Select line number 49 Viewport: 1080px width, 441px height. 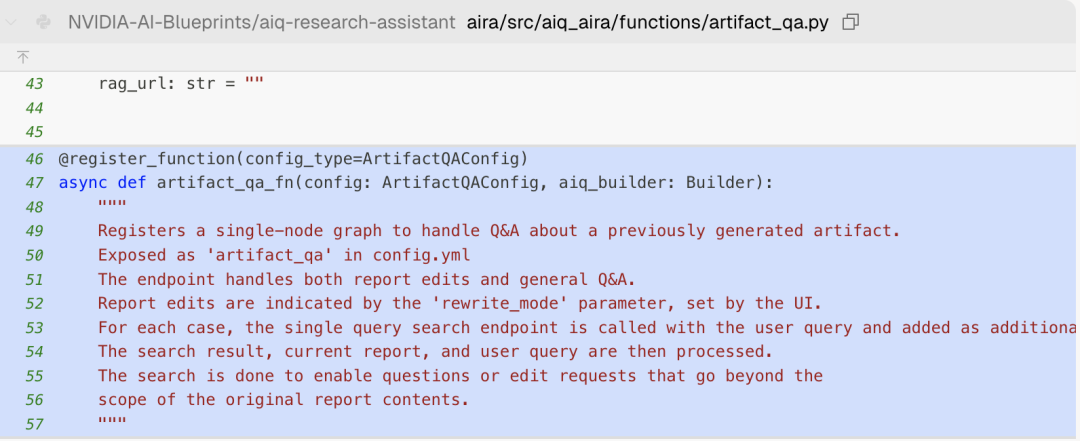point(34,231)
